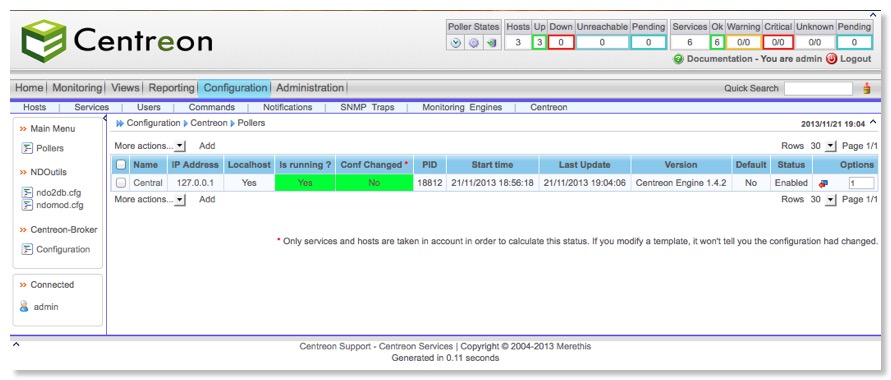Click the poller status gear icon
The image size is (891, 380).
tap(474, 43)
